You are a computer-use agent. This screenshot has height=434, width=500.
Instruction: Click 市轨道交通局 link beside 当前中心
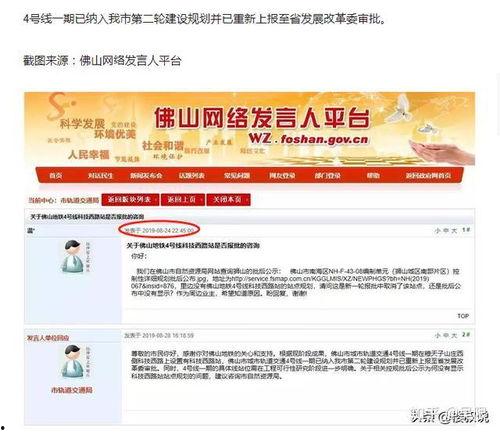(80, 200)
